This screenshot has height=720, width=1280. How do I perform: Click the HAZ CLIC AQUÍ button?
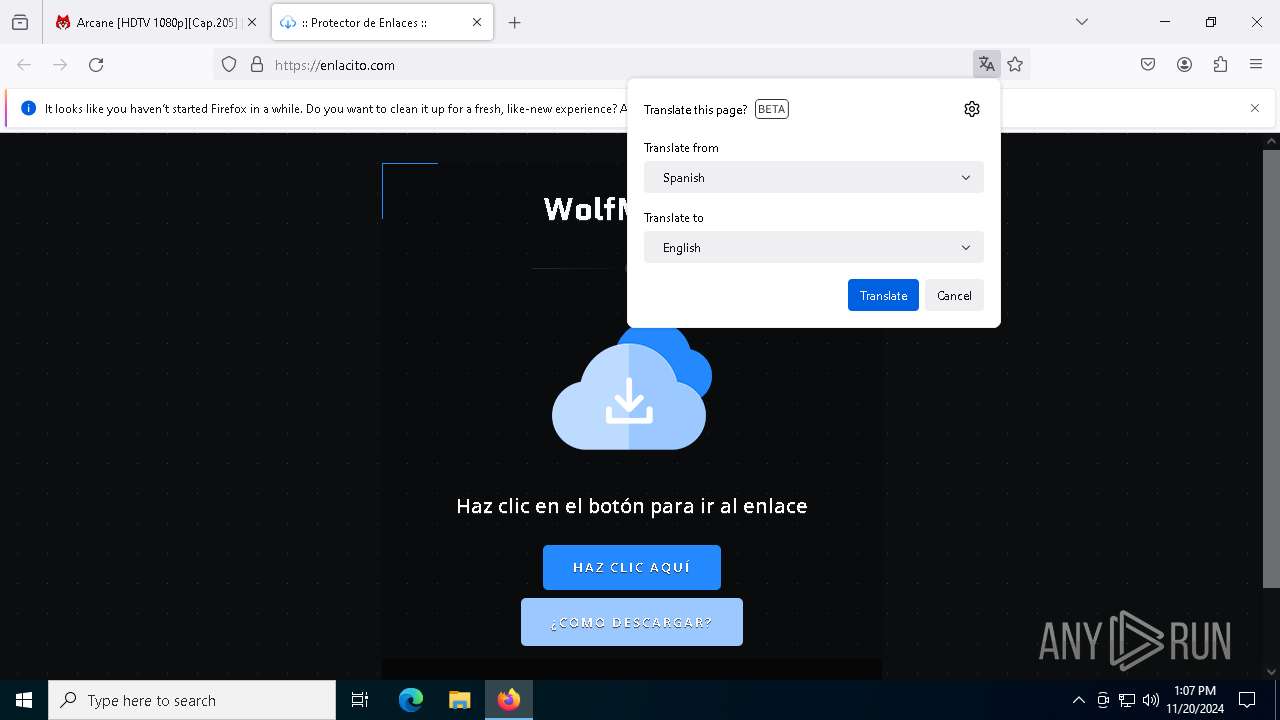pos(632,567)
